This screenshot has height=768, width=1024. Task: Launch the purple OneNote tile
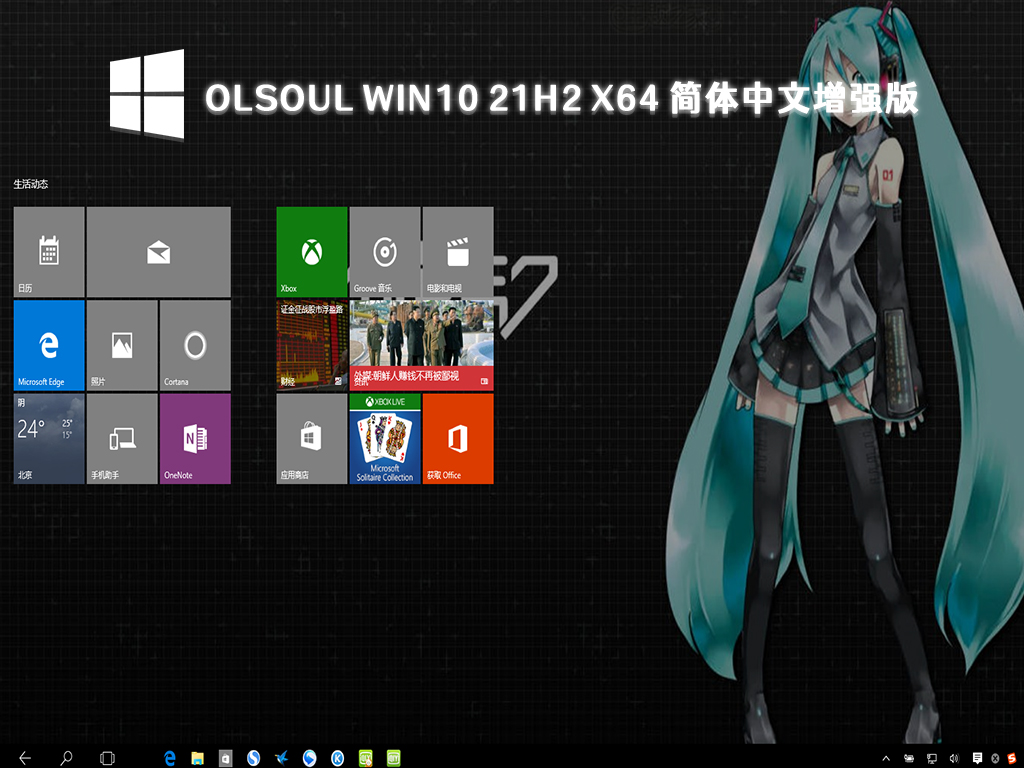point(195,438)
